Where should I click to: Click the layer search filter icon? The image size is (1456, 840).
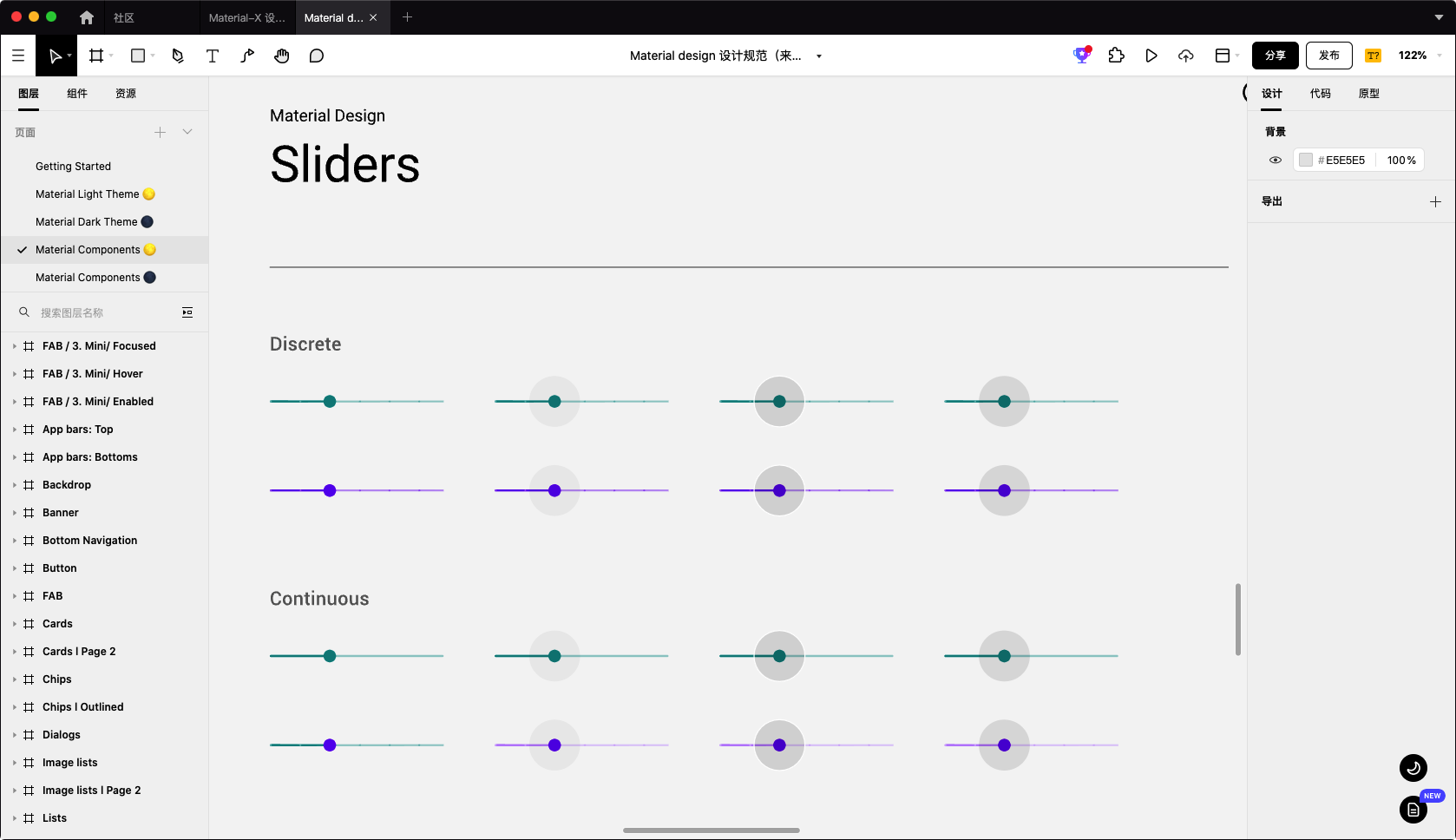point(187,312)
